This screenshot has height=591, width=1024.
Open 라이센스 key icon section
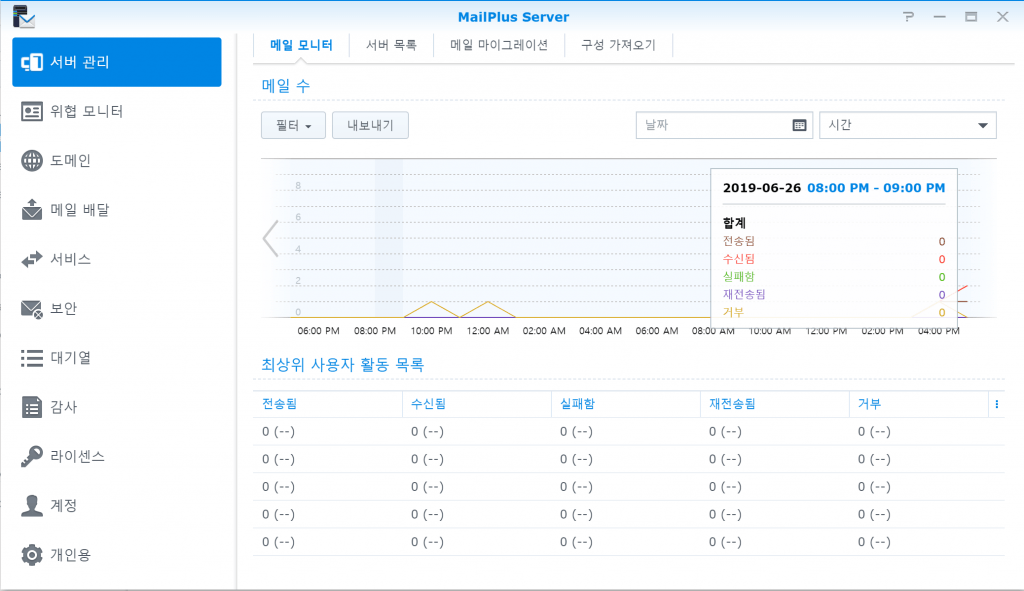(x=32, y=456)
